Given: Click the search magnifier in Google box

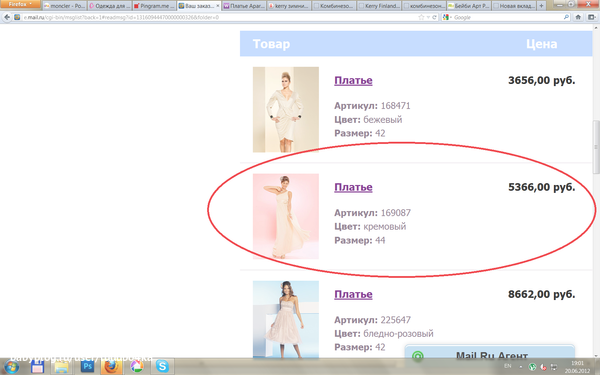Looking at the screenshot, I should [x=566, y=17].
